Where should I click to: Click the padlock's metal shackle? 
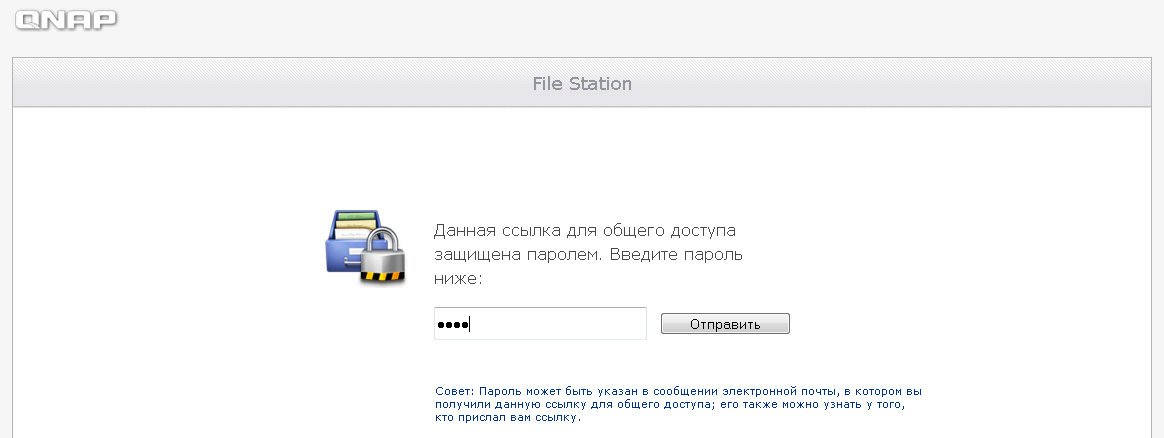(385, 239)
